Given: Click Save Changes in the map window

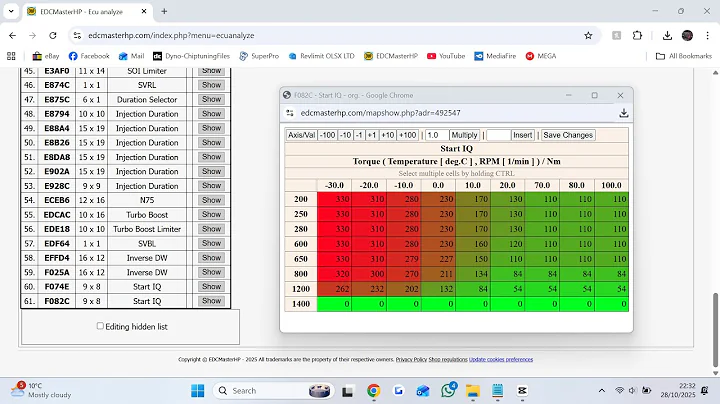Looking at the screenshot, I should pos(568,135).
